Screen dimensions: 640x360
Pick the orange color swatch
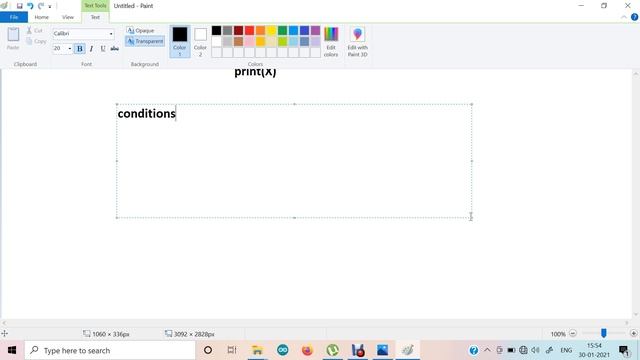pyautogui.click(x=260, y=30)
